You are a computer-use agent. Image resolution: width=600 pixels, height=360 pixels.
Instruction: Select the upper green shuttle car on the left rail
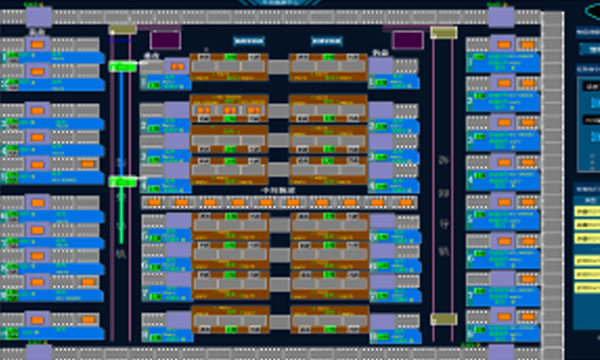point(123,67)
